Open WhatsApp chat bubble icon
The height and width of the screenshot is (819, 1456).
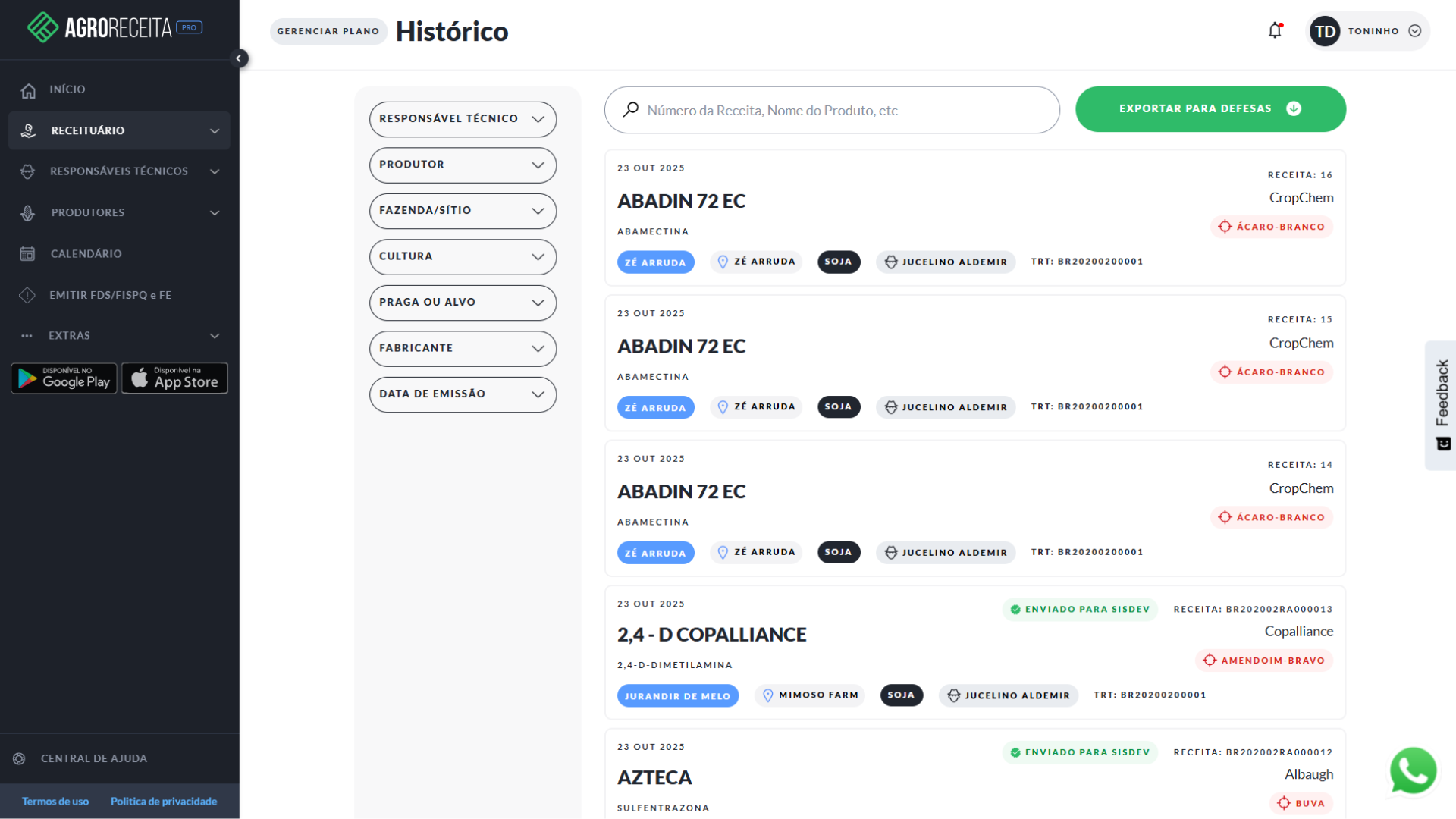pyautogui.click(x=1413, y=771)
